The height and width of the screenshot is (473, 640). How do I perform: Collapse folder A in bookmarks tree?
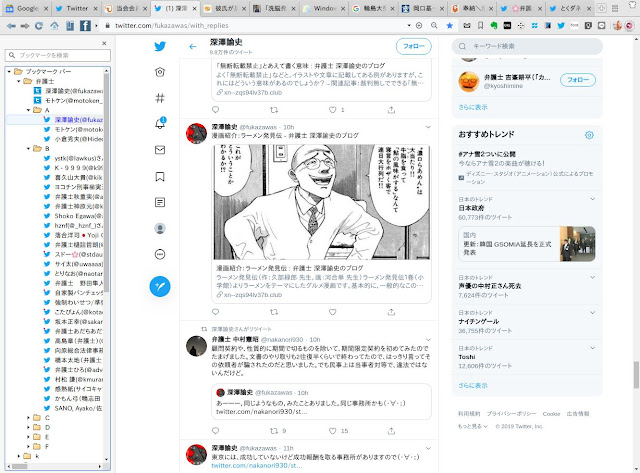[x=28, y=110]
